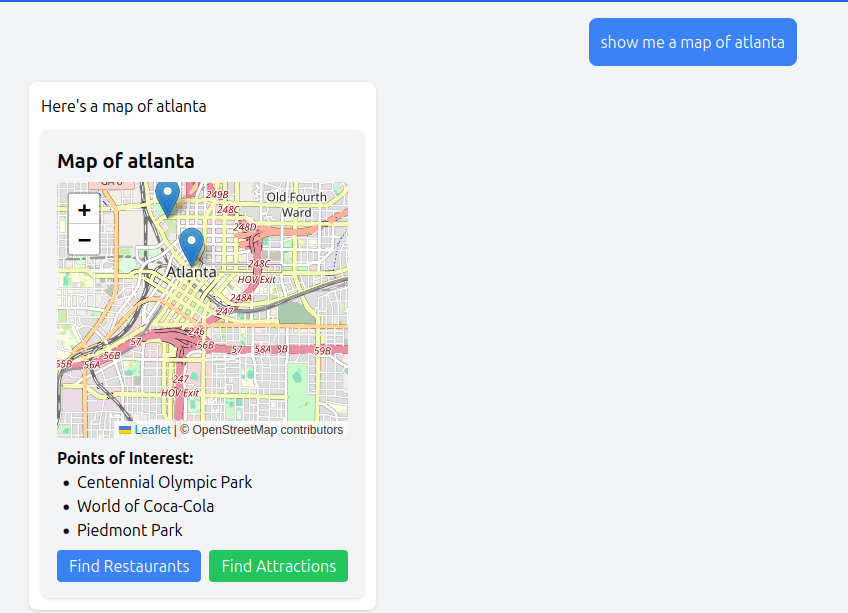Click the Atlanta city label on the map

(x=191, y=272)
